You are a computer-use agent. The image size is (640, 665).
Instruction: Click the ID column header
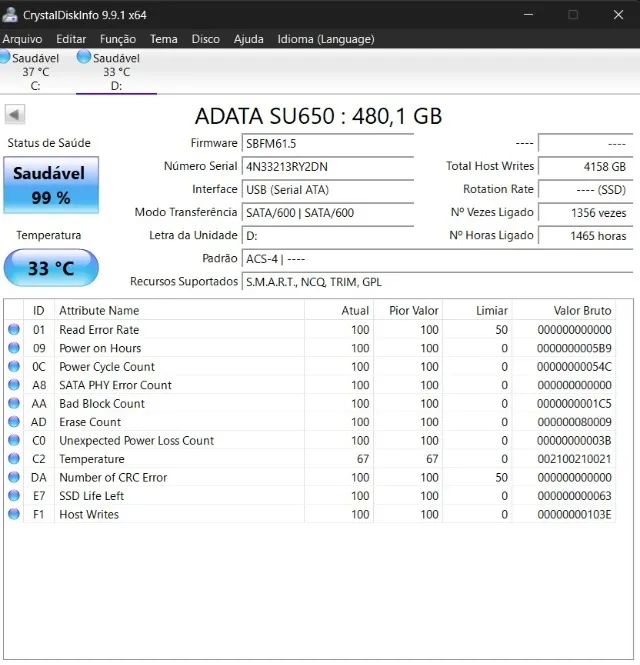(x=39, y=310)
